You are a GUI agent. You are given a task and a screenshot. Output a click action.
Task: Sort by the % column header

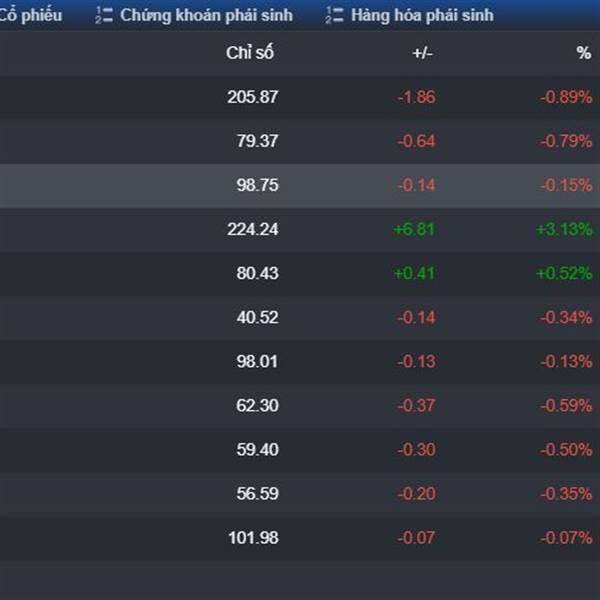coord(584,53)
